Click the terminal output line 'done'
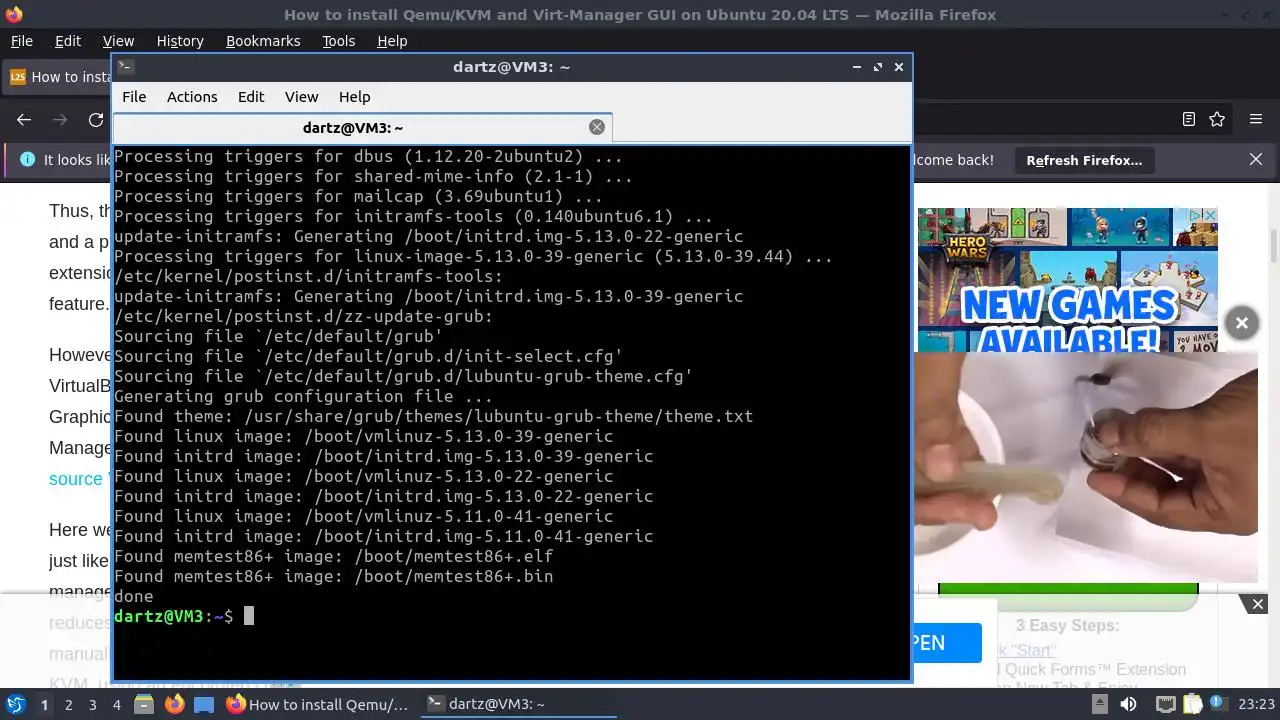 134,596
